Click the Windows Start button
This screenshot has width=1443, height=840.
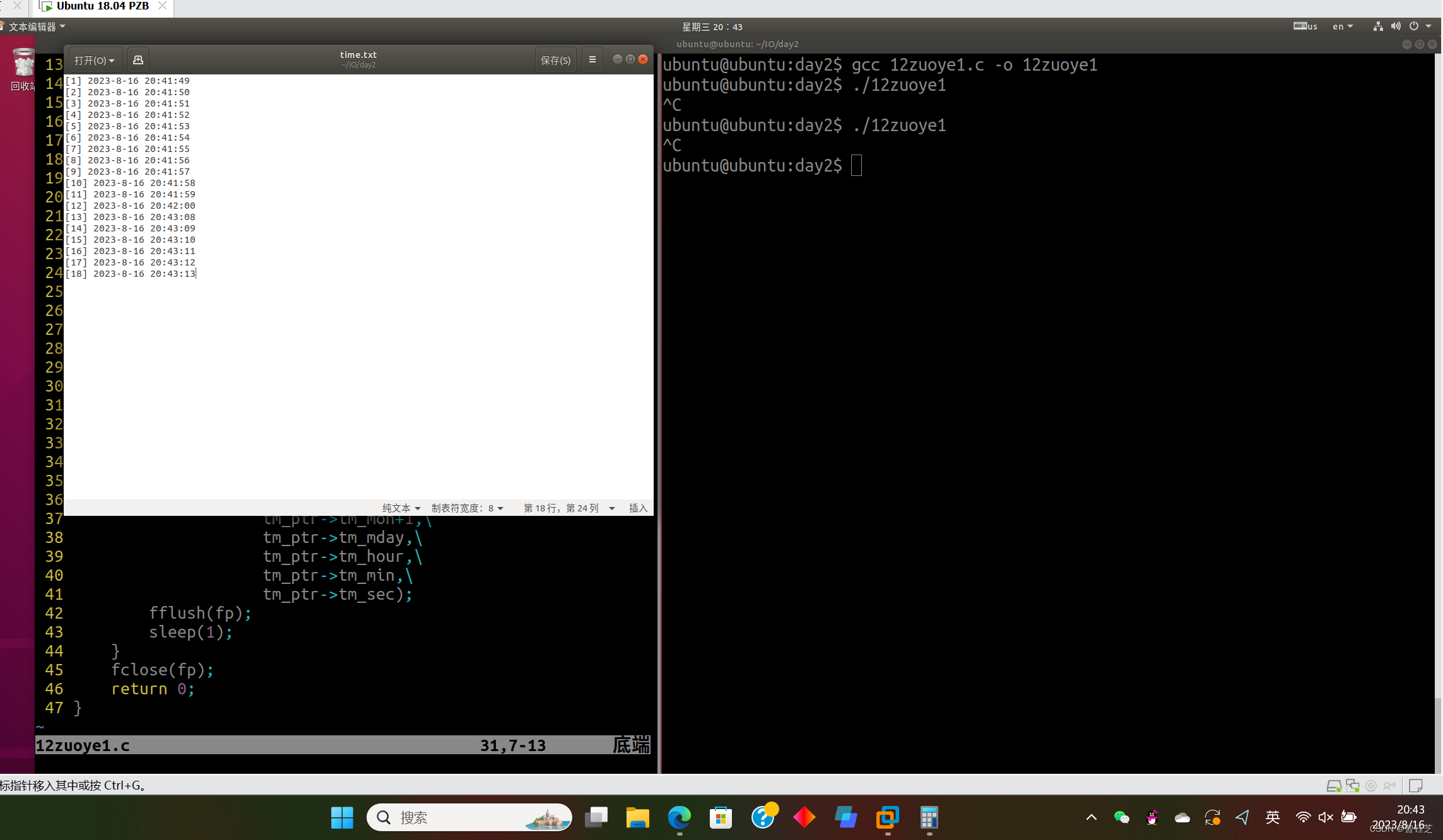[342, 817]
